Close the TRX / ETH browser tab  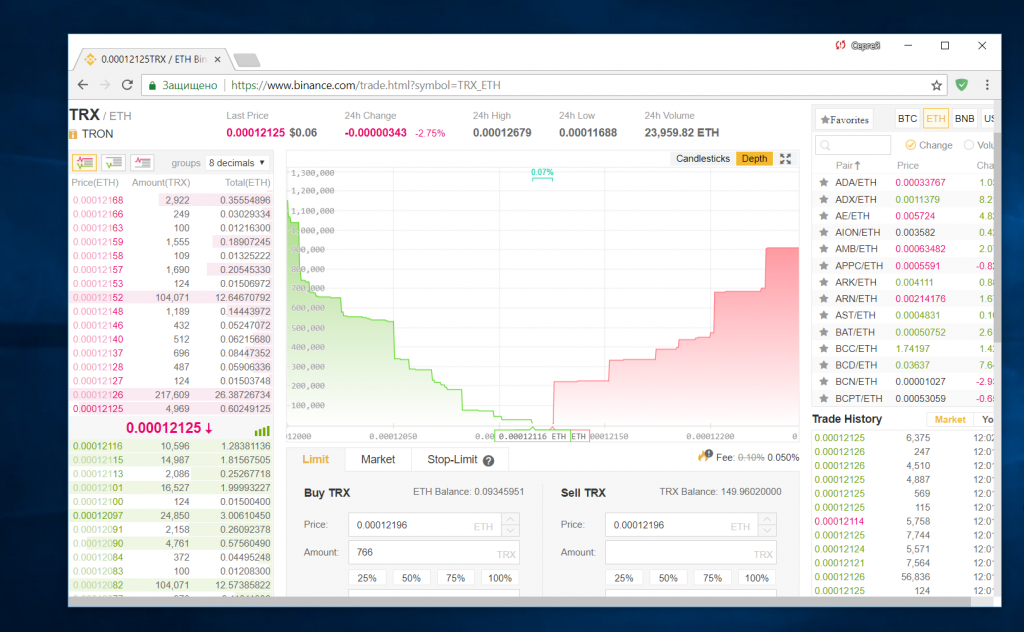(x=217, y=59)
